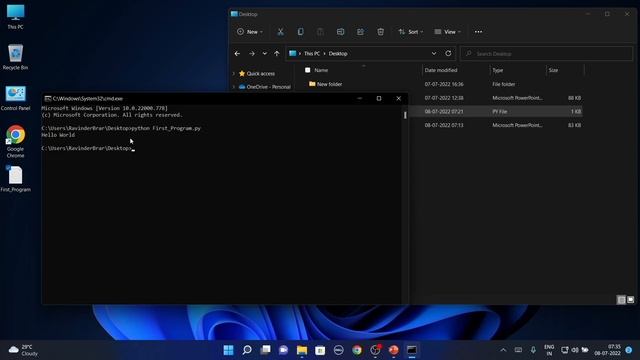Select the Control Panel desktop icon
Screen dimensions: 640x360
click(x=16, y=98)
